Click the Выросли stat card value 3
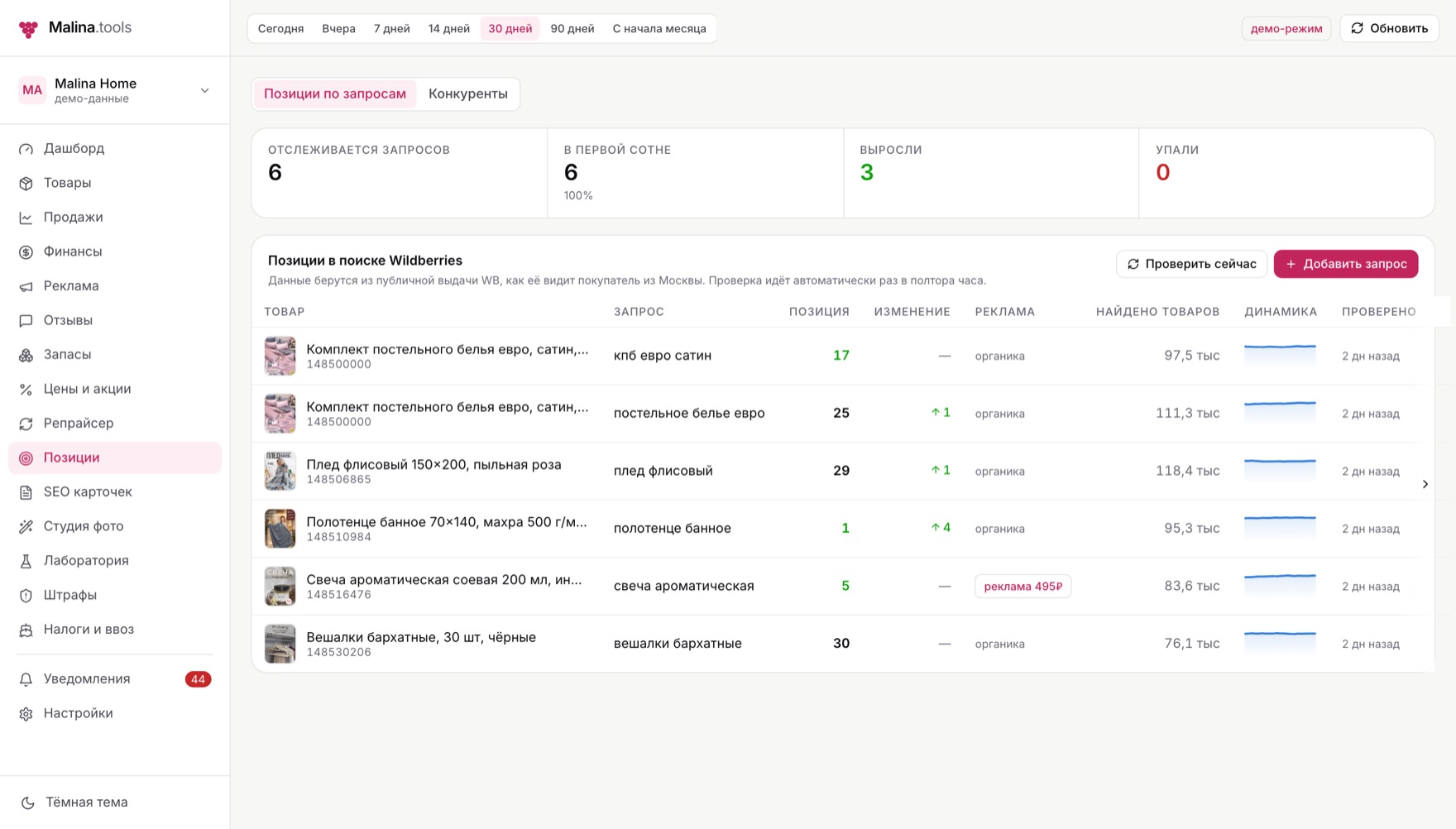Image resolution: width=1456 pixels, height=829 pixels. point(866,173)
